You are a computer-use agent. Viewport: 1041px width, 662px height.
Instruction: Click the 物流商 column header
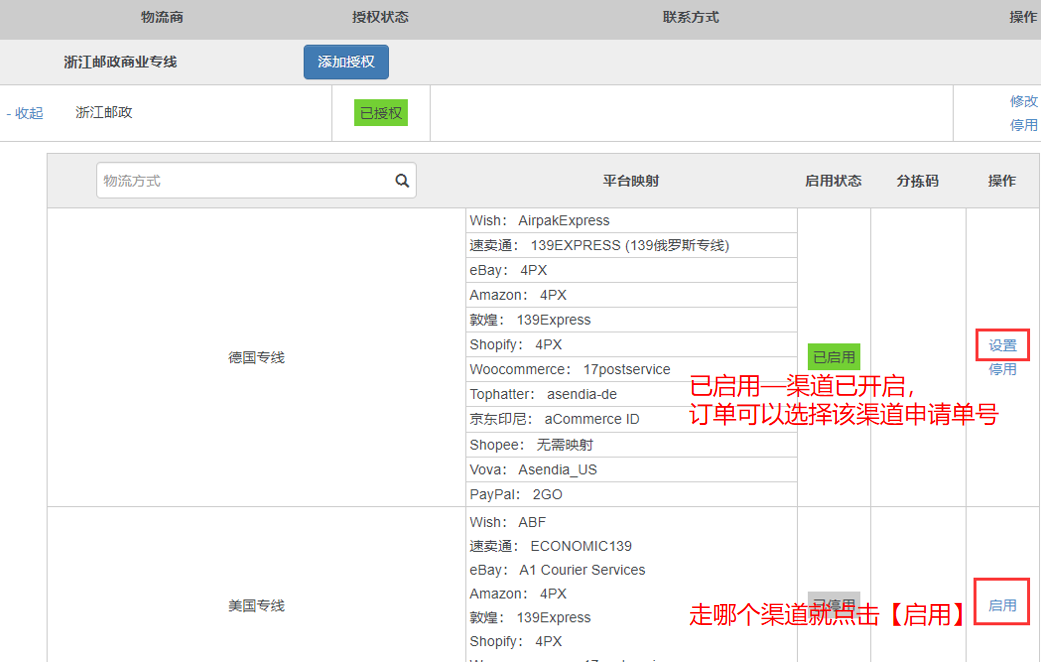coord(162,17)
